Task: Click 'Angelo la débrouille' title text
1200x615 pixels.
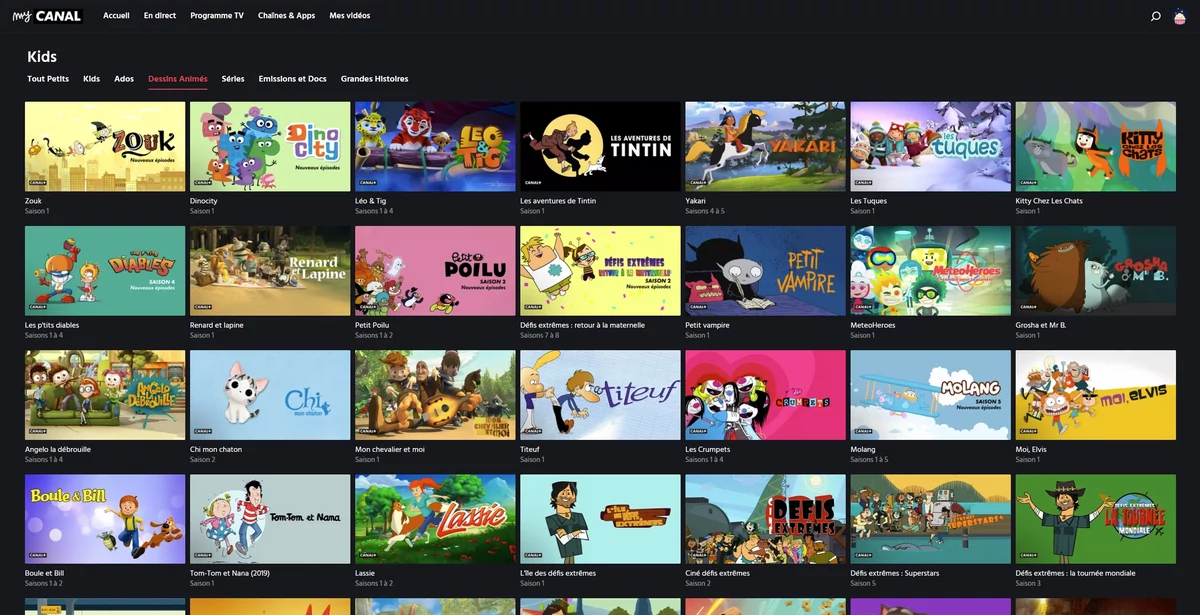Action: (58, 450)
